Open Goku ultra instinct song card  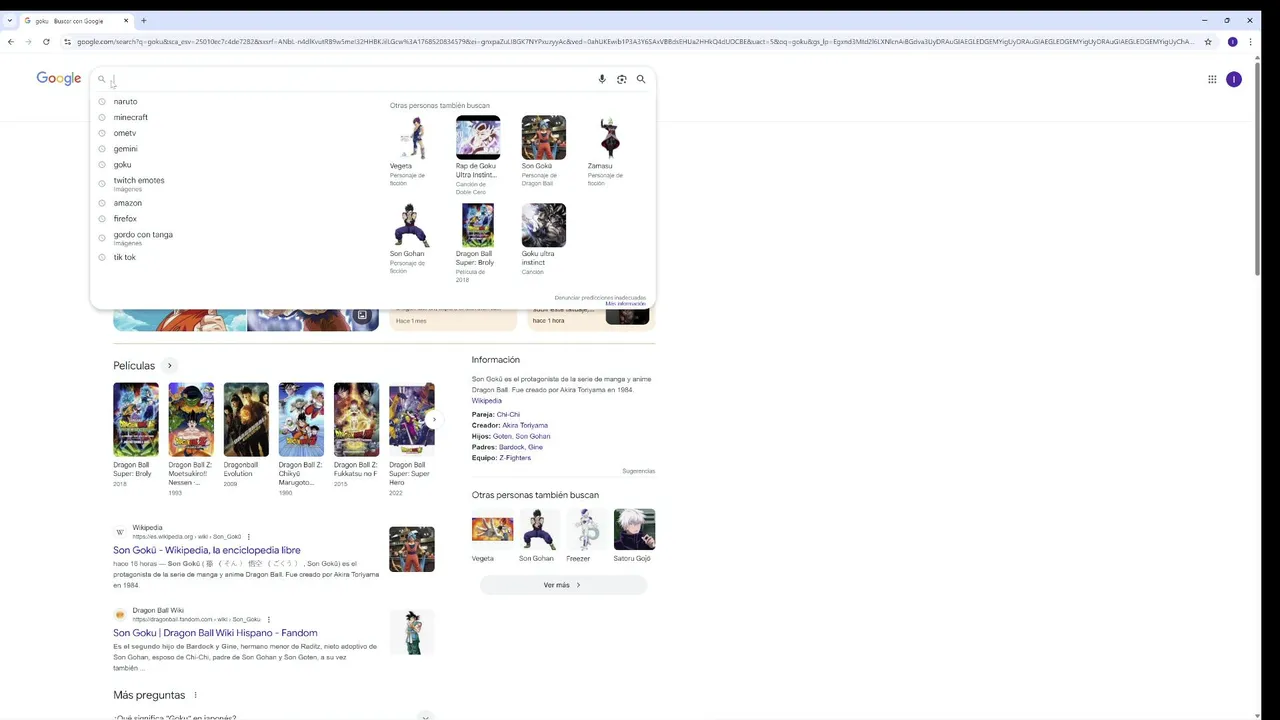543,238
